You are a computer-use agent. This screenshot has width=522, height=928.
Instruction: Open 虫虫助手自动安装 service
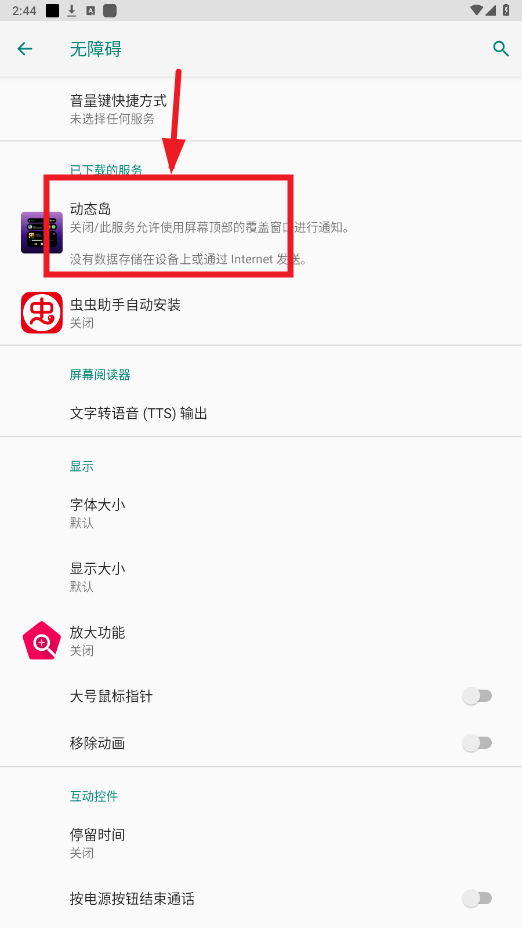coord(261,312)
